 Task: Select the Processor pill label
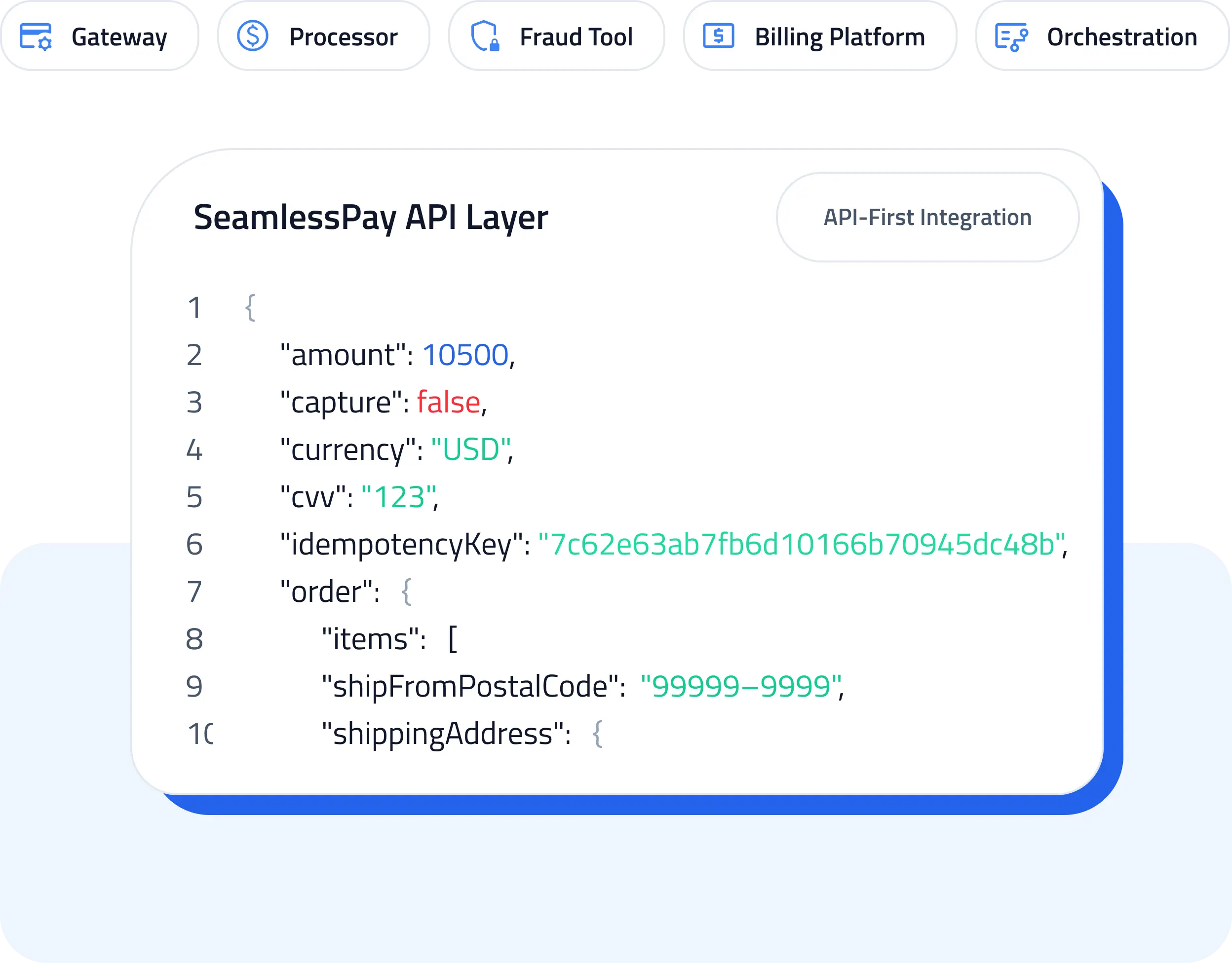point(343,37)
